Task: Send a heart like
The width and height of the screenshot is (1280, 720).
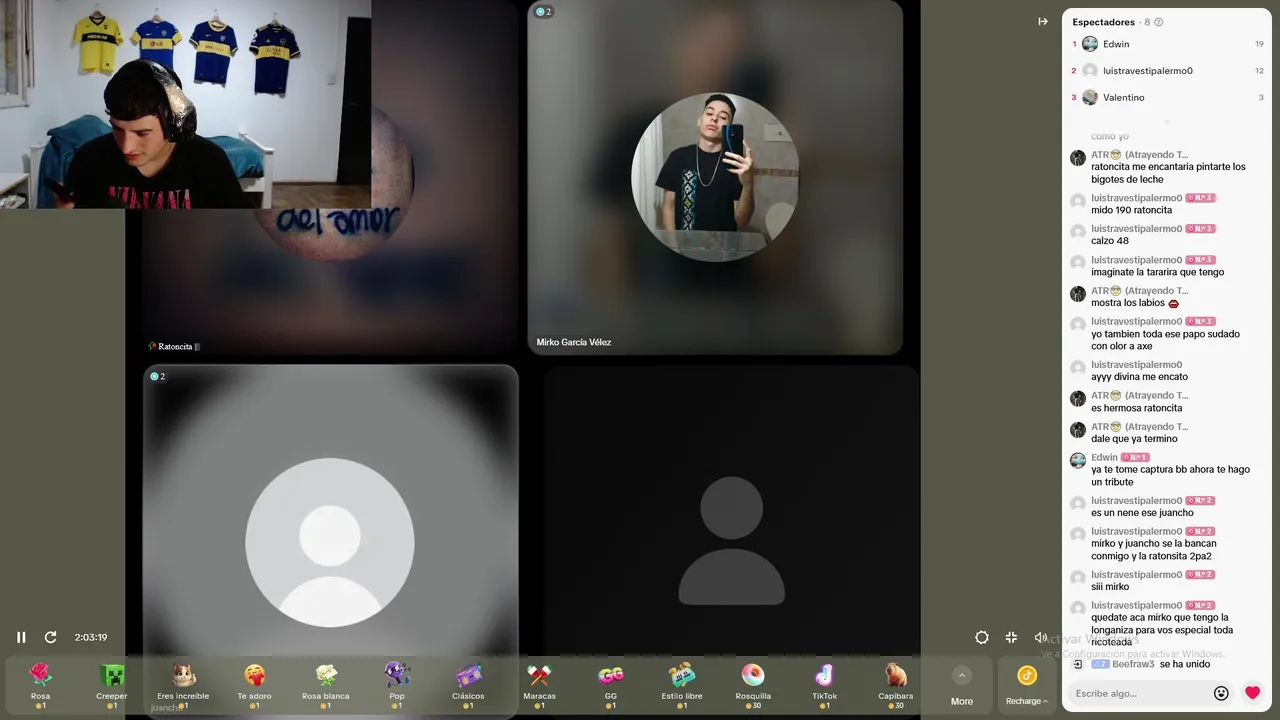Action: (1252, 693)
